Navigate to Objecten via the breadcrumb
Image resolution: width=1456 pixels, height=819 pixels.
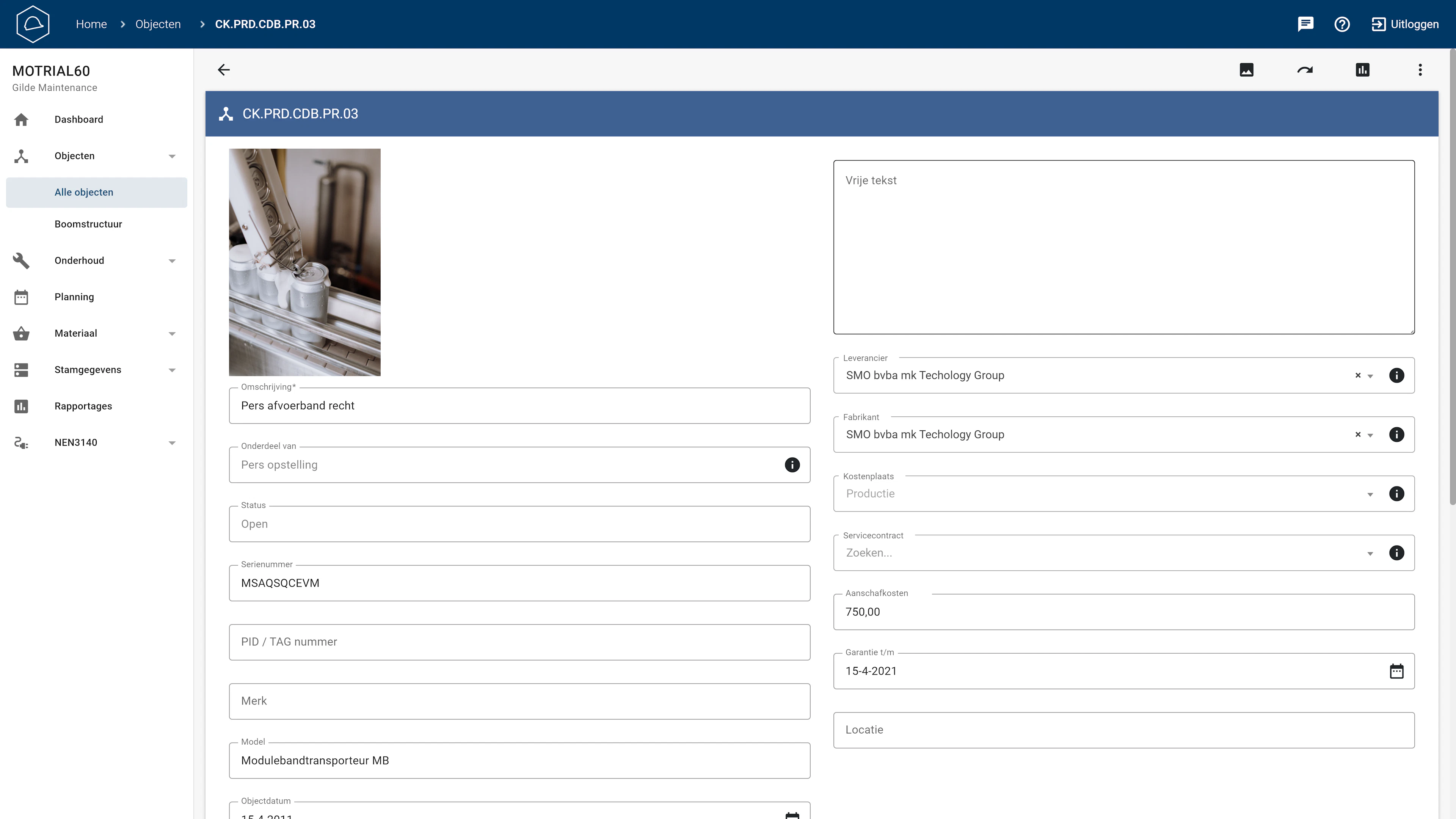pyautogui.click(x=158, y=24)
